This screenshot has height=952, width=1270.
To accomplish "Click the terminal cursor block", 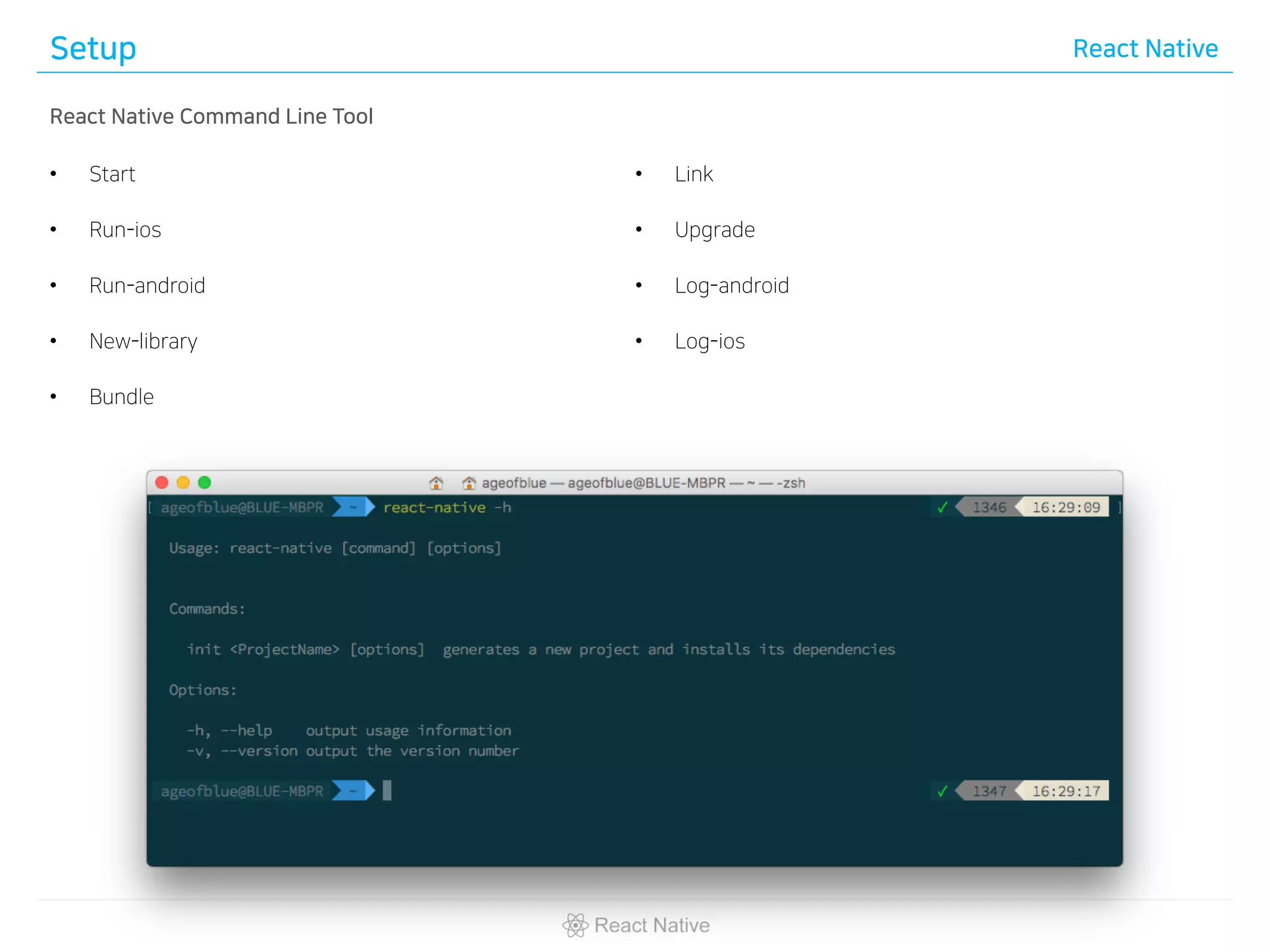I will point(387,791).
